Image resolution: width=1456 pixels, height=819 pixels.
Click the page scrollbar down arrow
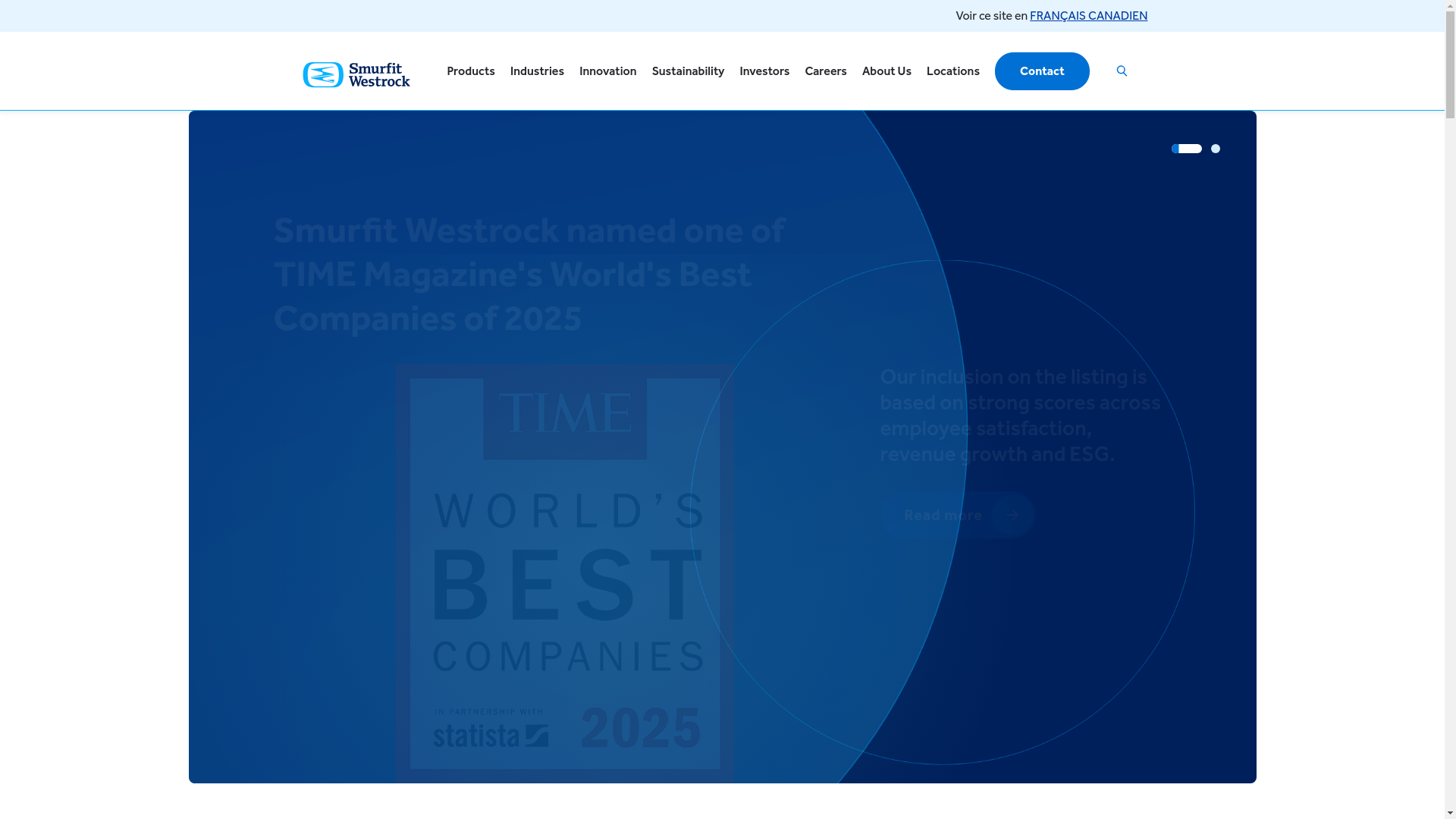click(1450, 813)
